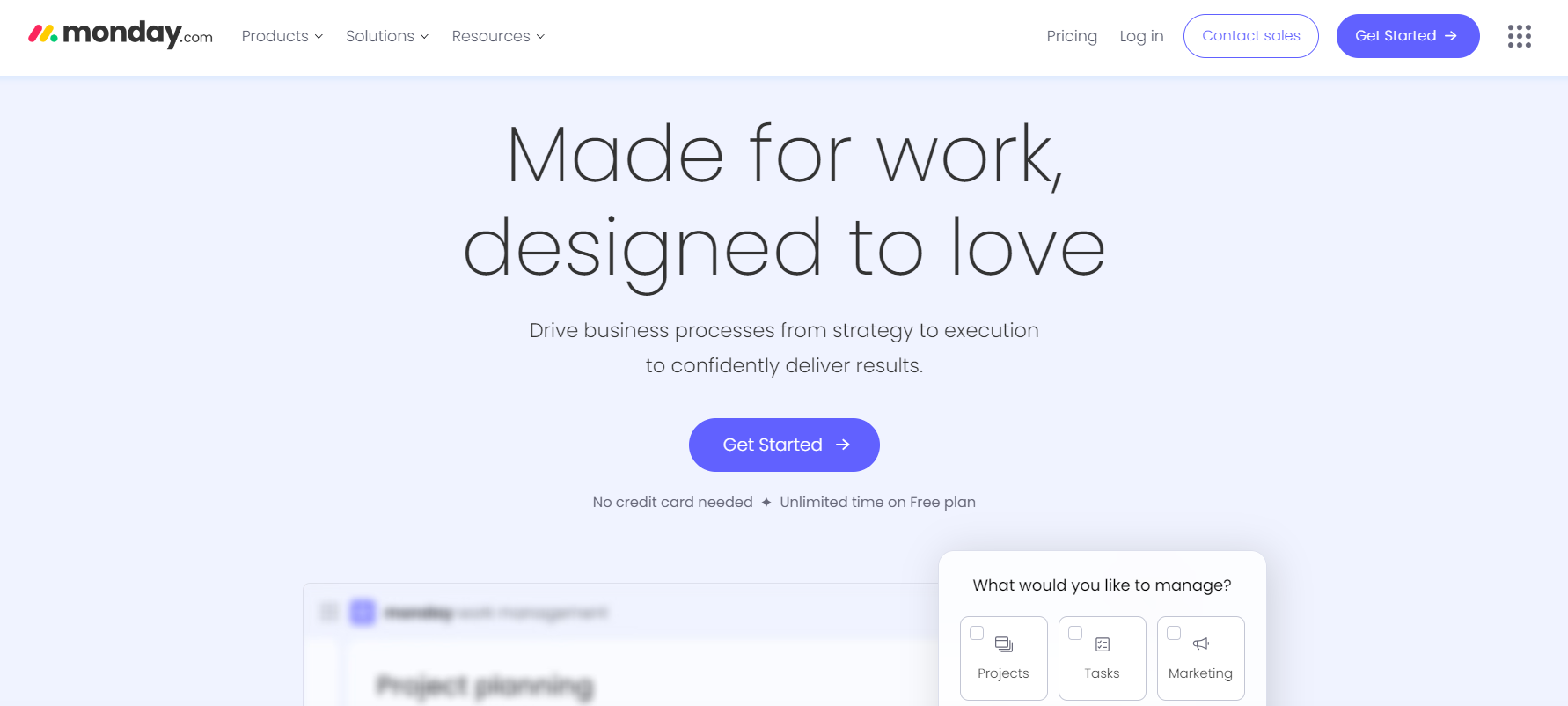Open the Log in link
Viewport: 1568px width, 706px height.
point(1141,36)
